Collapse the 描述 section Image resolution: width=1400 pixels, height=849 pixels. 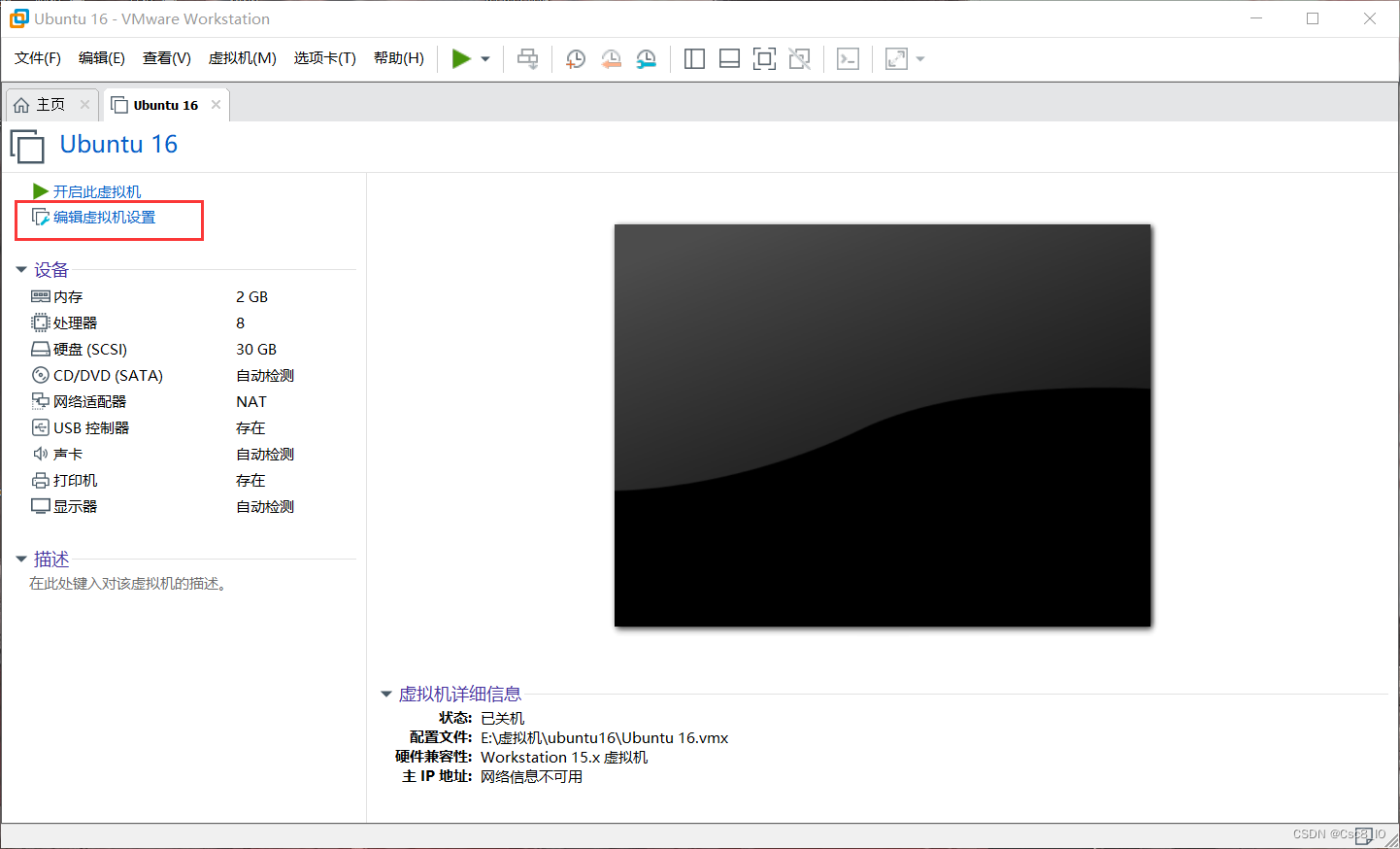pos(21,560)
